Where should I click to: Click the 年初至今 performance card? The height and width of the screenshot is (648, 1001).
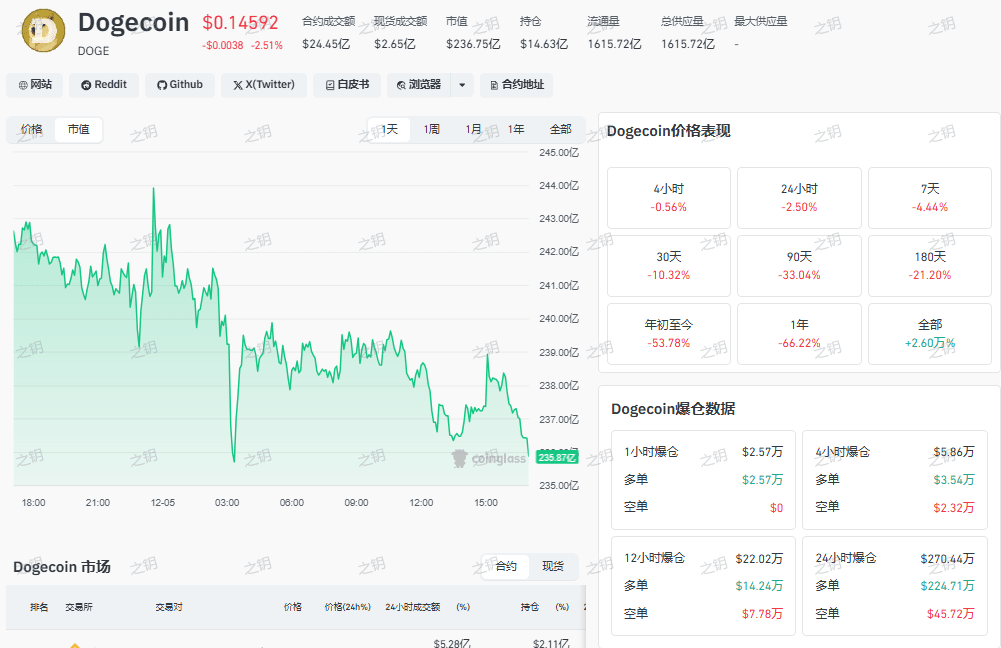point(668,334)
